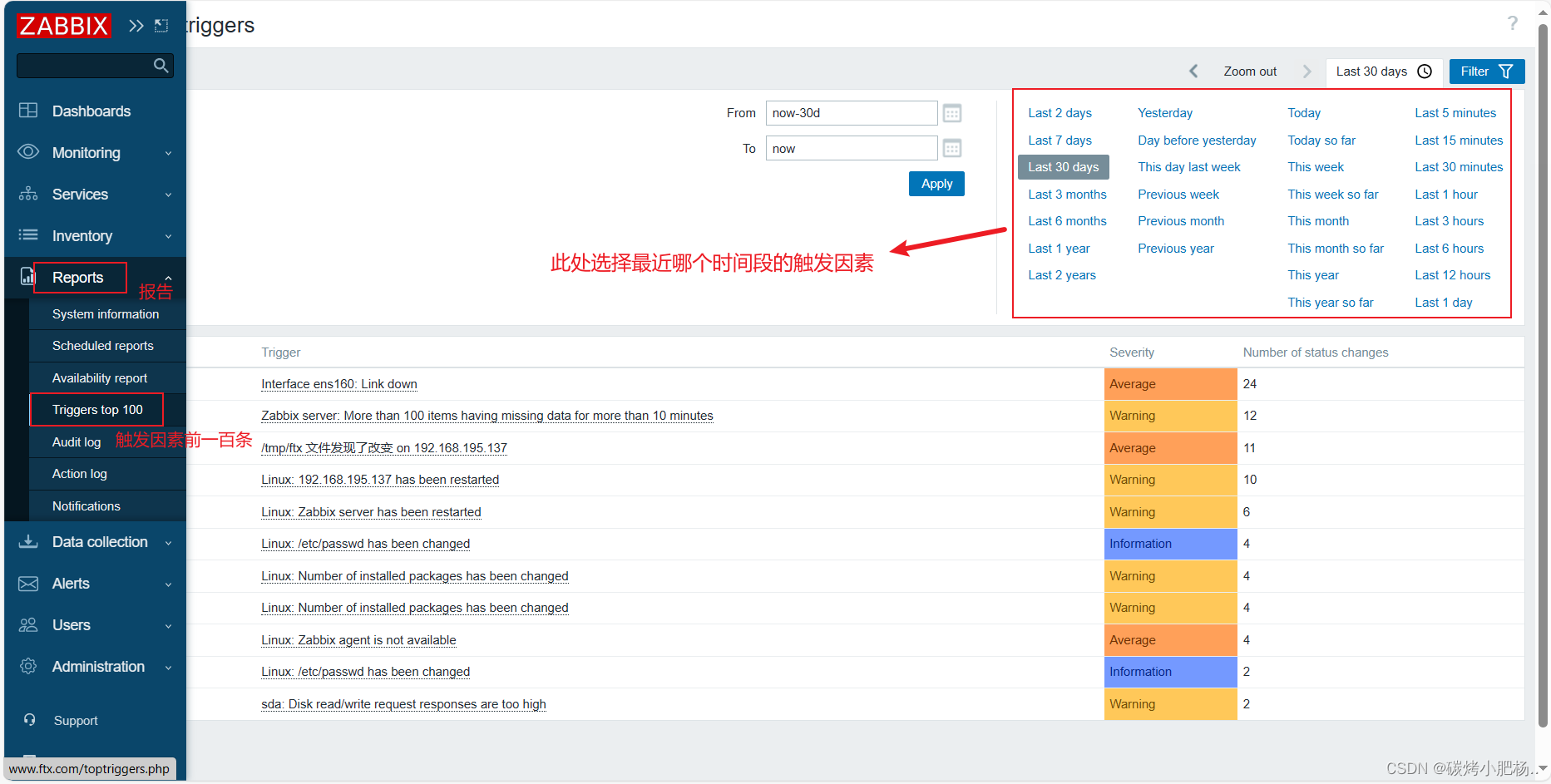The height and width of the screenshot is (784, 1551).
Task: Toggle sidebar hide mode icon
Action: [x=161, y=26]
